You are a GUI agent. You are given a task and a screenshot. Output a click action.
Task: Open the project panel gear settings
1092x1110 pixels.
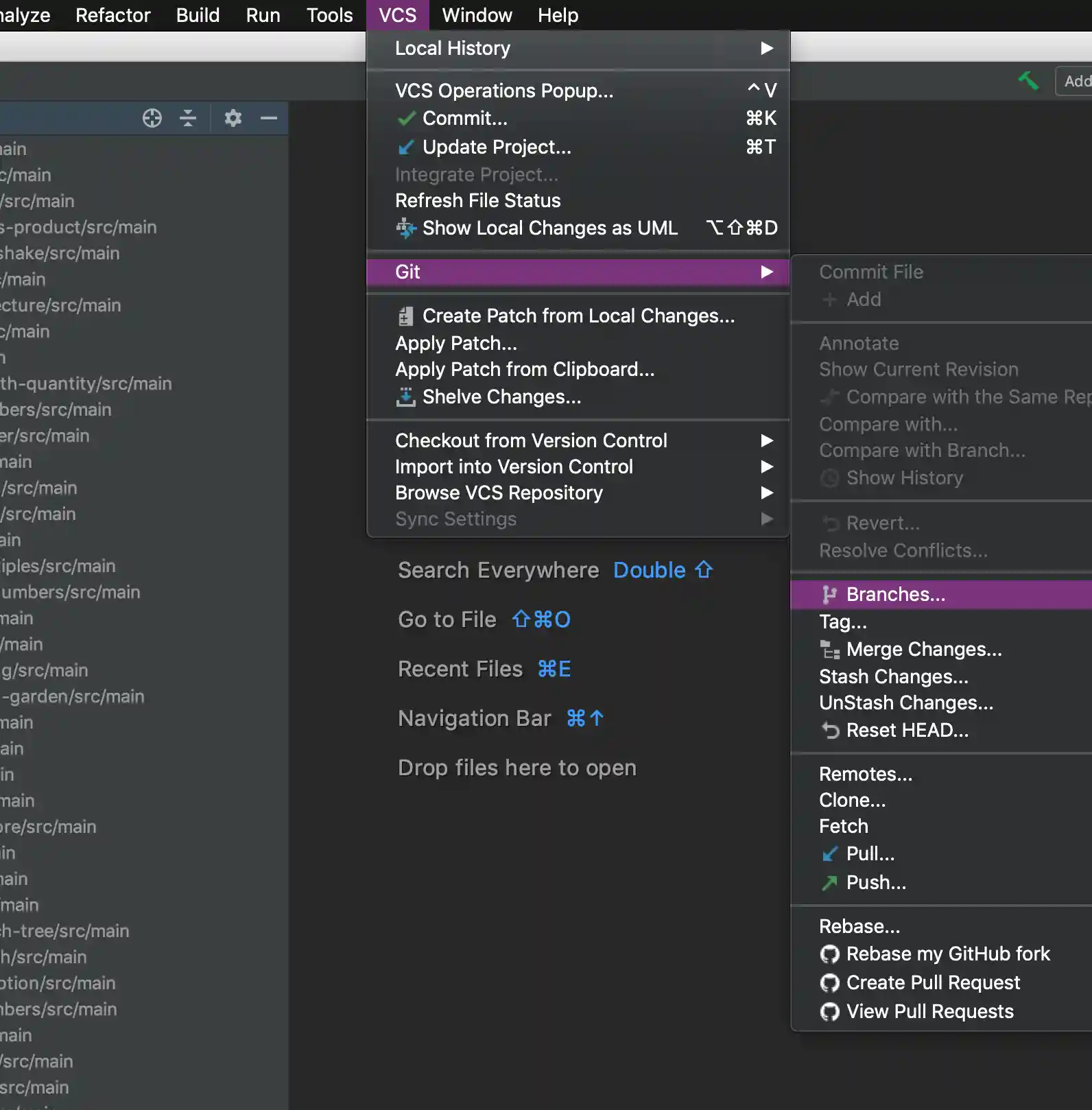(233, 119)
